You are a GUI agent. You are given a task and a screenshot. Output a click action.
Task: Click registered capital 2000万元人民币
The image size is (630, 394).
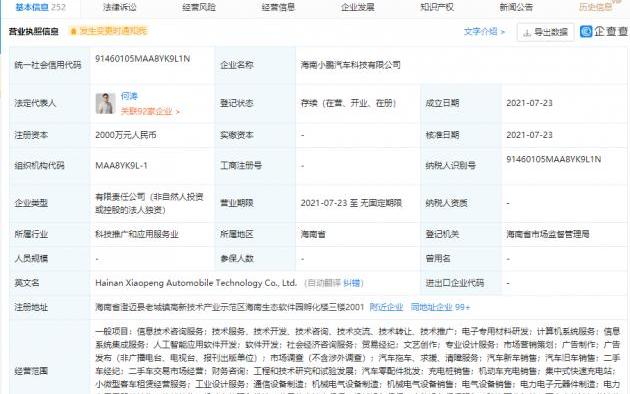126,135
